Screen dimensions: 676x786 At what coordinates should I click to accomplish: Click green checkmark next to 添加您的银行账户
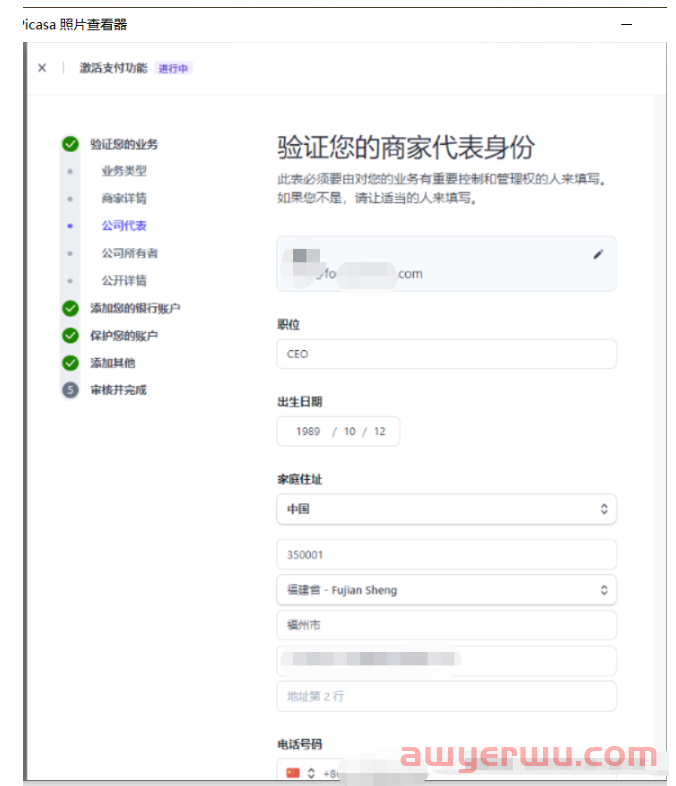pos(70,308)
